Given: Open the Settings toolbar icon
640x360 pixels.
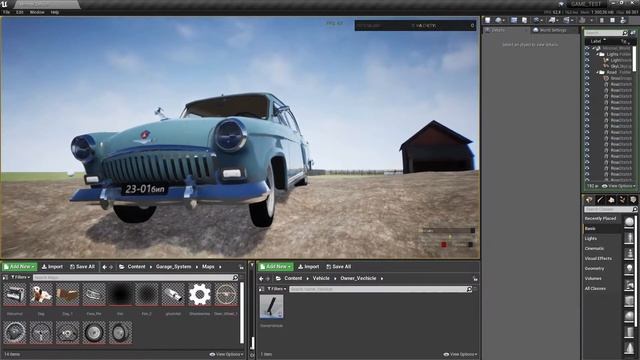Looking at the screenshot, I should point(537,20).
